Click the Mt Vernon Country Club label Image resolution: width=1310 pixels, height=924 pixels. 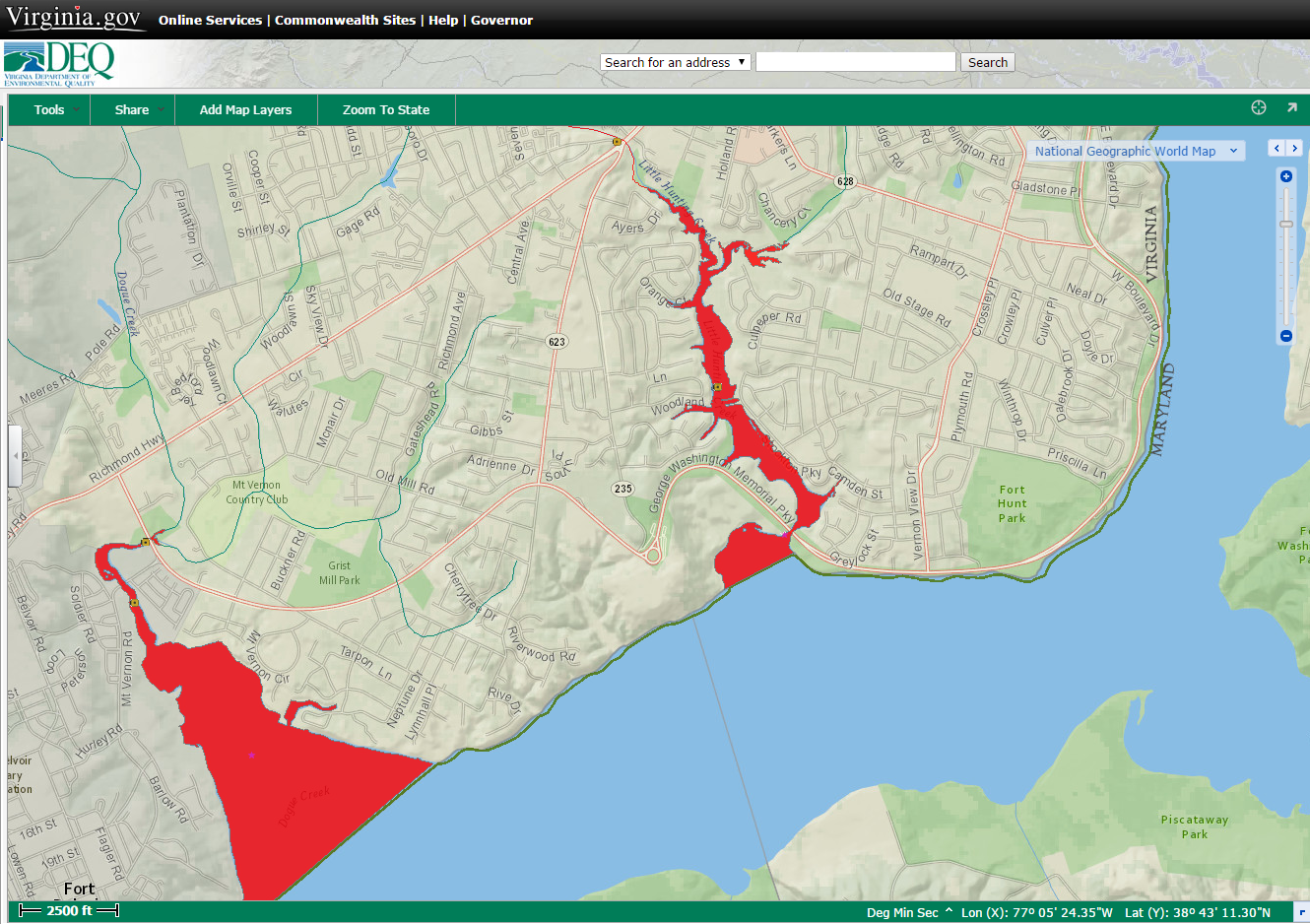tap(257, 493)
